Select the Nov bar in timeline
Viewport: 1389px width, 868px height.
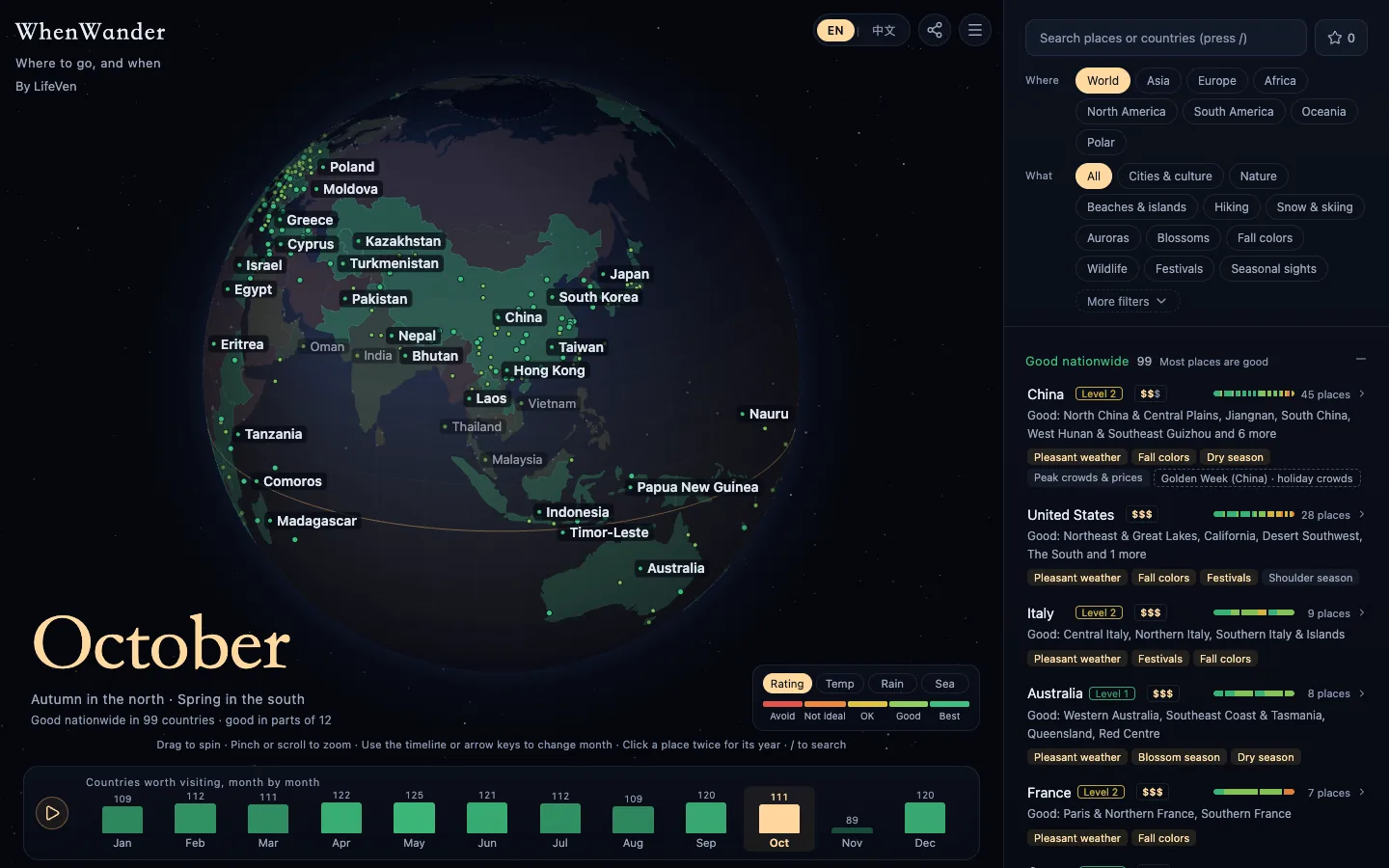[852, 829]
